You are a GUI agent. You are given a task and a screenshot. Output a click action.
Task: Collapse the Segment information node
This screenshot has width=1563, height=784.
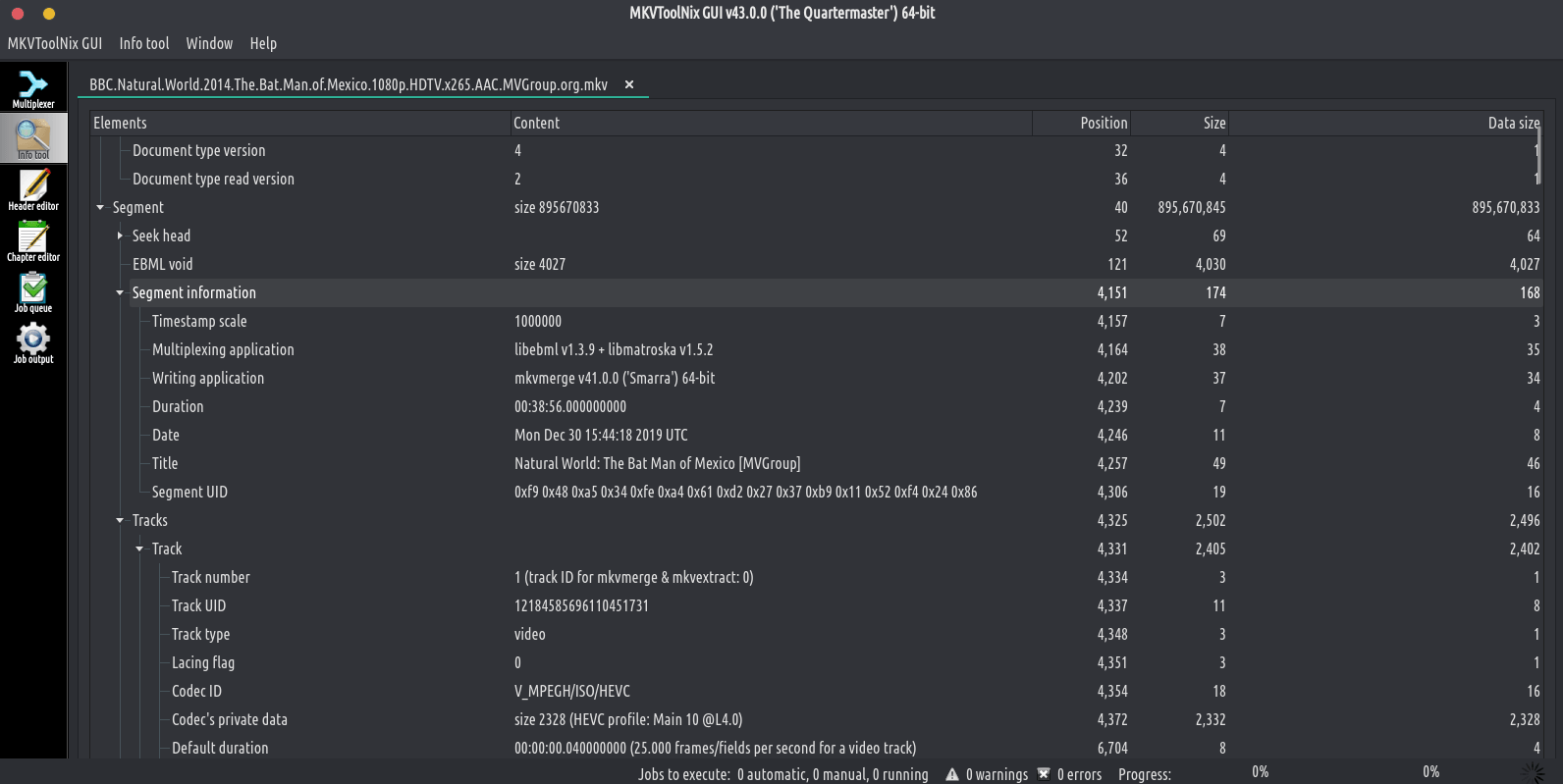(120, 292)
